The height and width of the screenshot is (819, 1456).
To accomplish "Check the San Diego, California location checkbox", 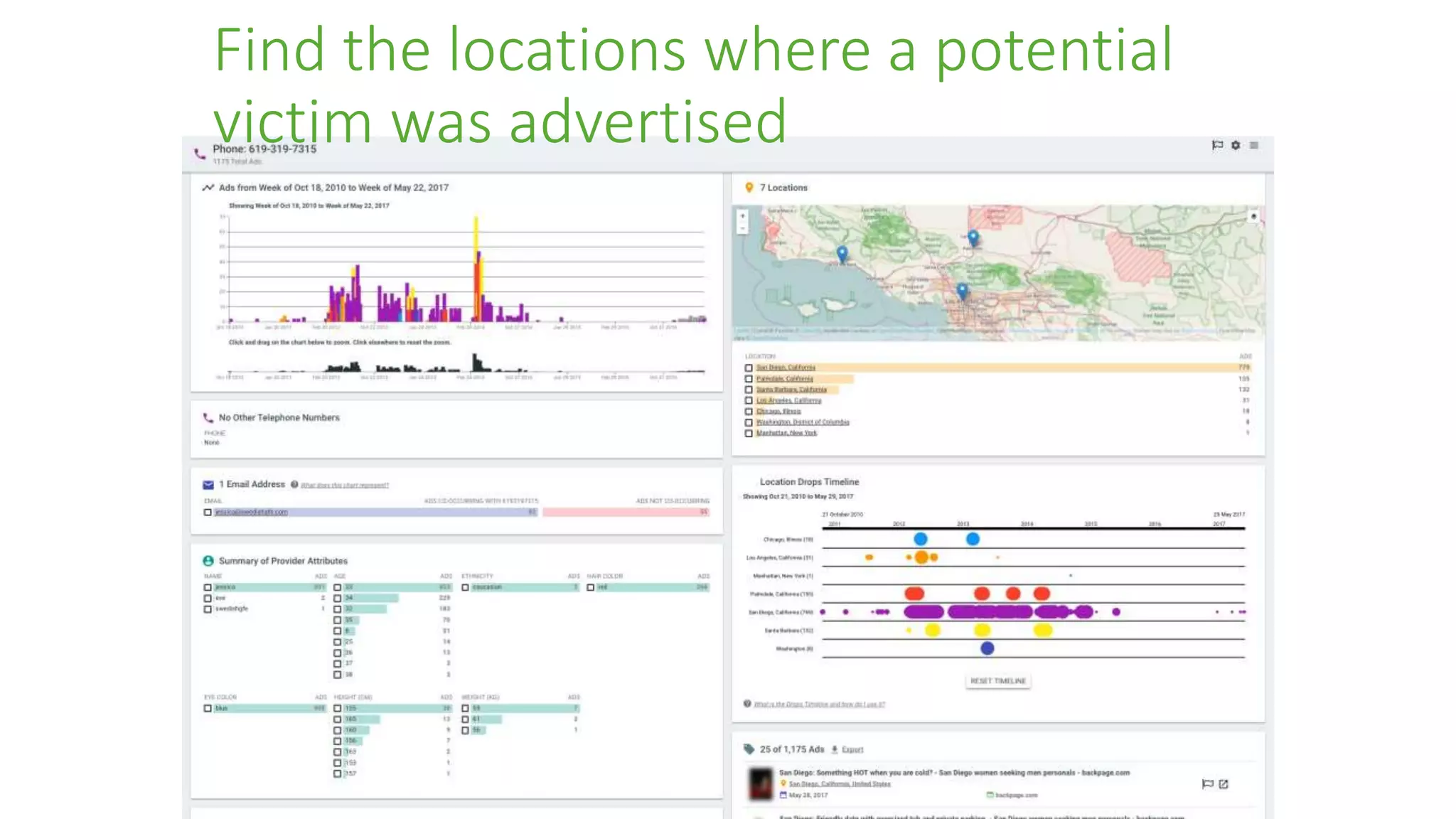I will [x=749, y=368].
